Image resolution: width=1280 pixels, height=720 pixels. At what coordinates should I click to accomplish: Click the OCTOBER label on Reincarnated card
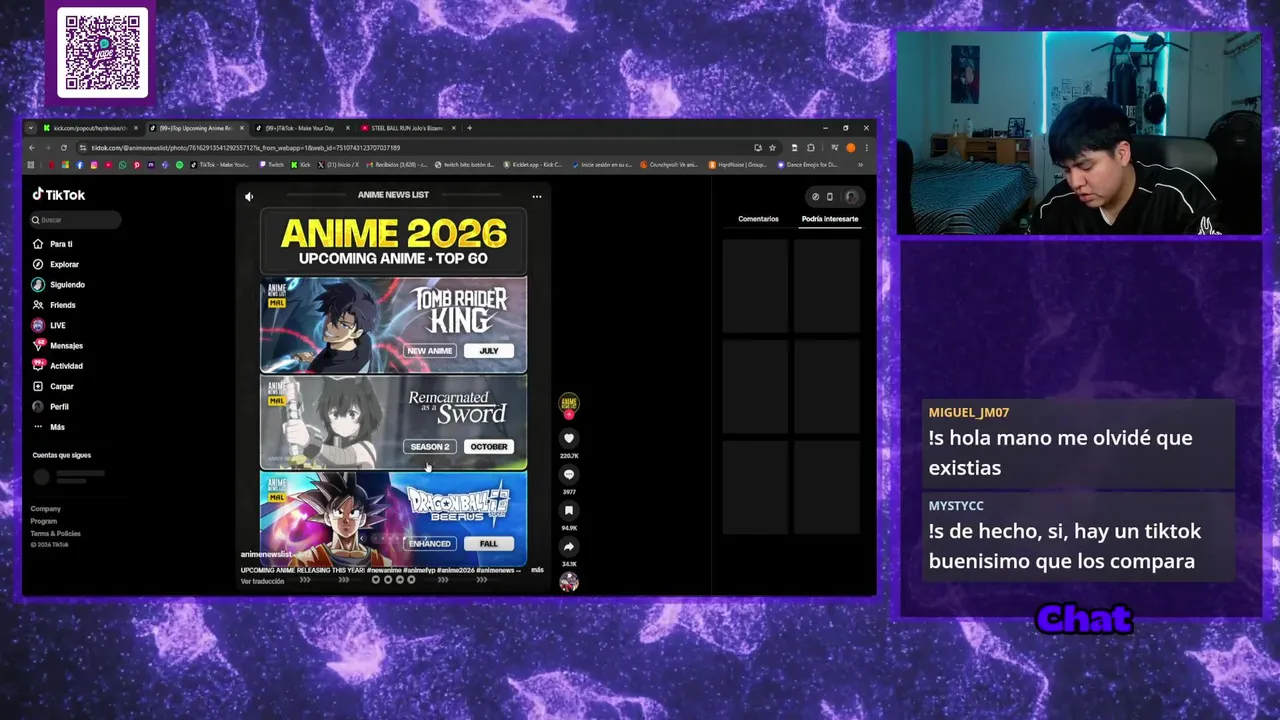[x=489, y=447]
